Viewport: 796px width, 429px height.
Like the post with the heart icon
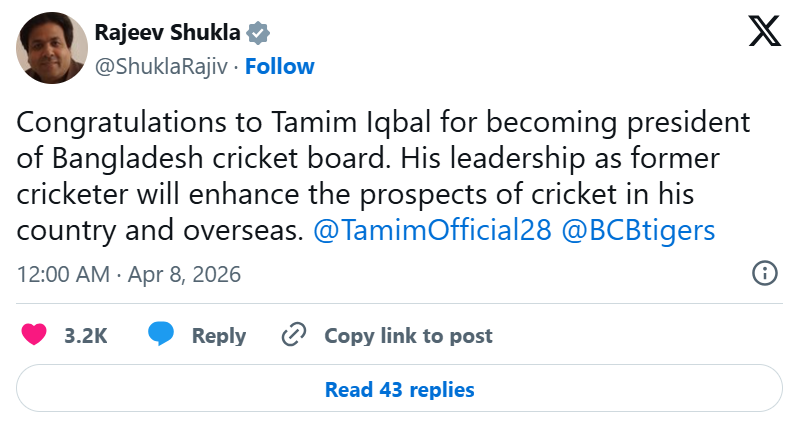(x=35, y=335)
